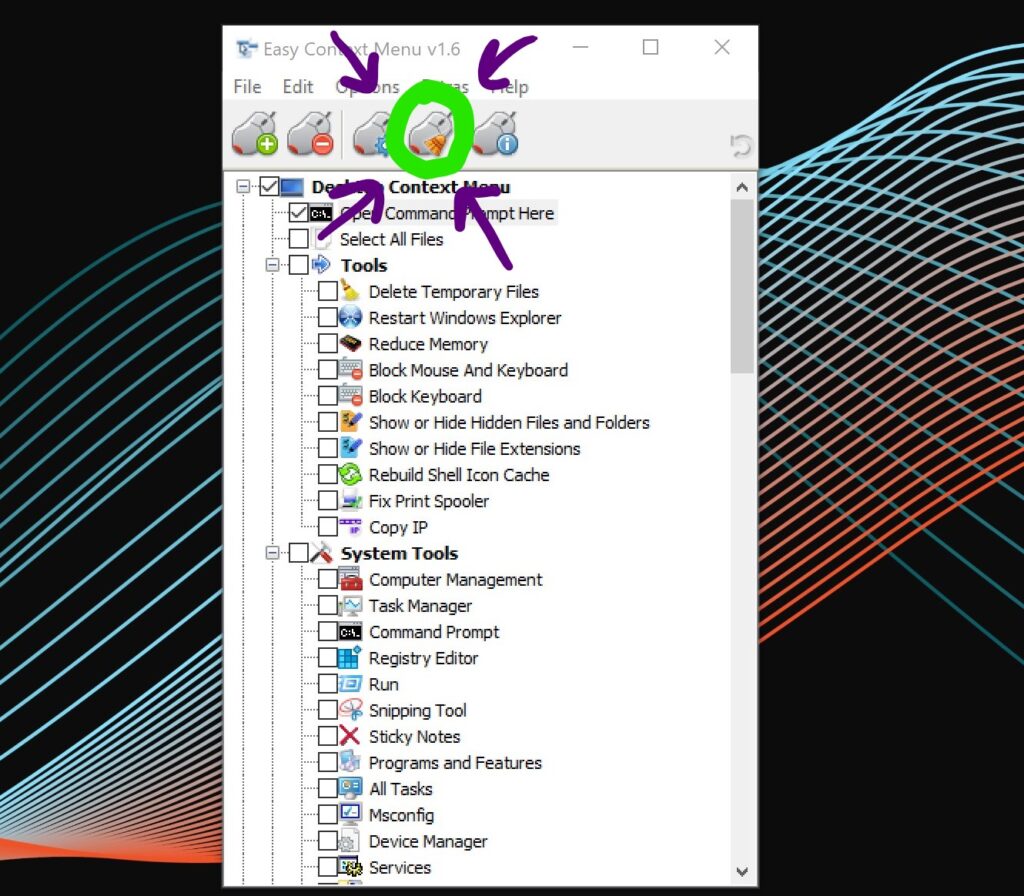
Task: Check the Sticky Notes checkbox
Action: click(328, 736)
